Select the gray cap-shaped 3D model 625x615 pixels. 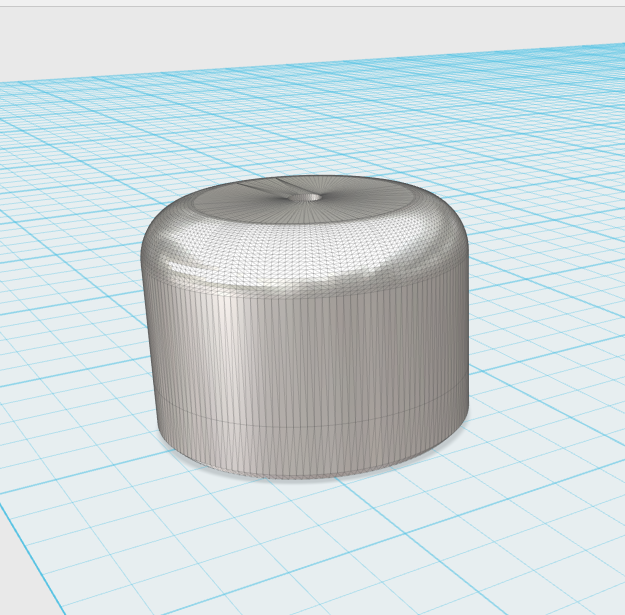(305, 327)
